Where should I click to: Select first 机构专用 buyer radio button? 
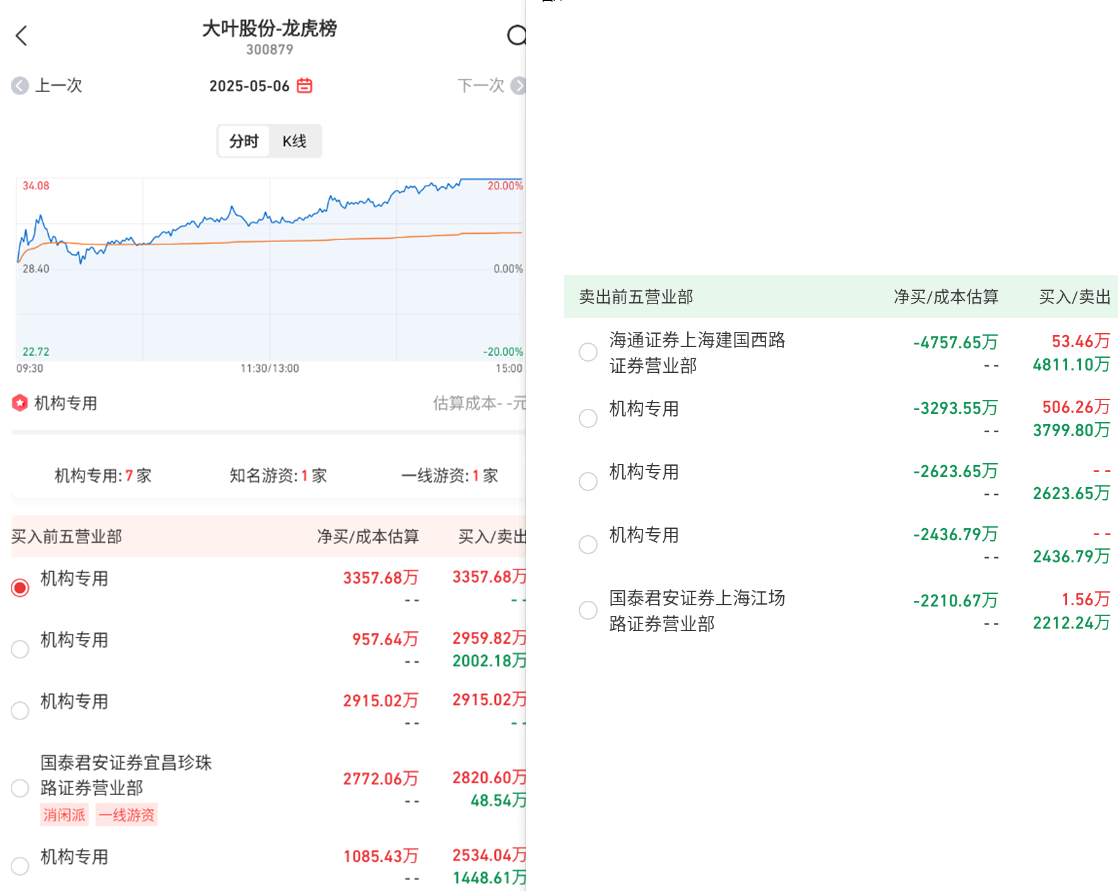tap(20, 588)
